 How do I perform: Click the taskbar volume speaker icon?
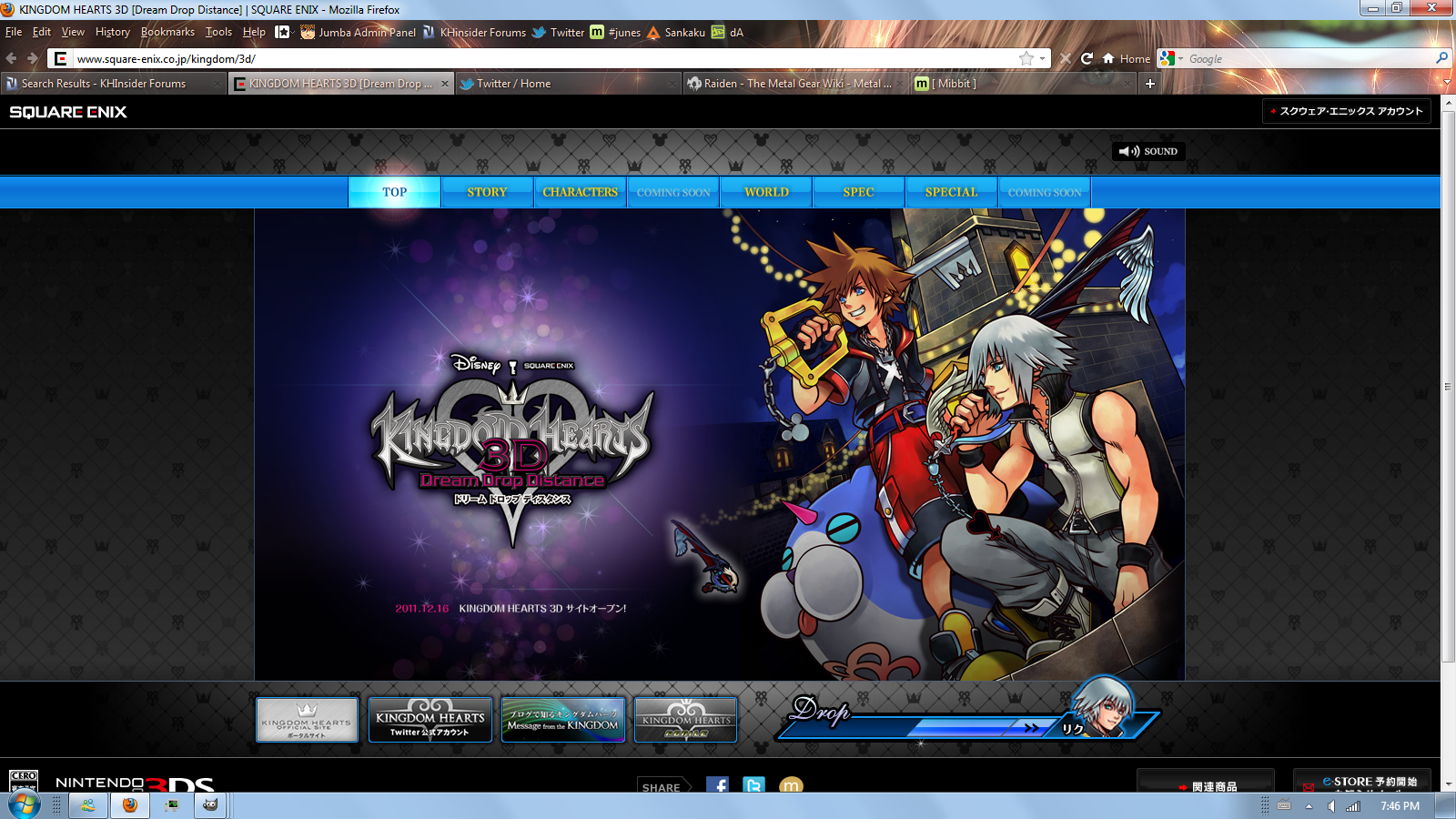pyautogui.click(x=1331, y=806)
